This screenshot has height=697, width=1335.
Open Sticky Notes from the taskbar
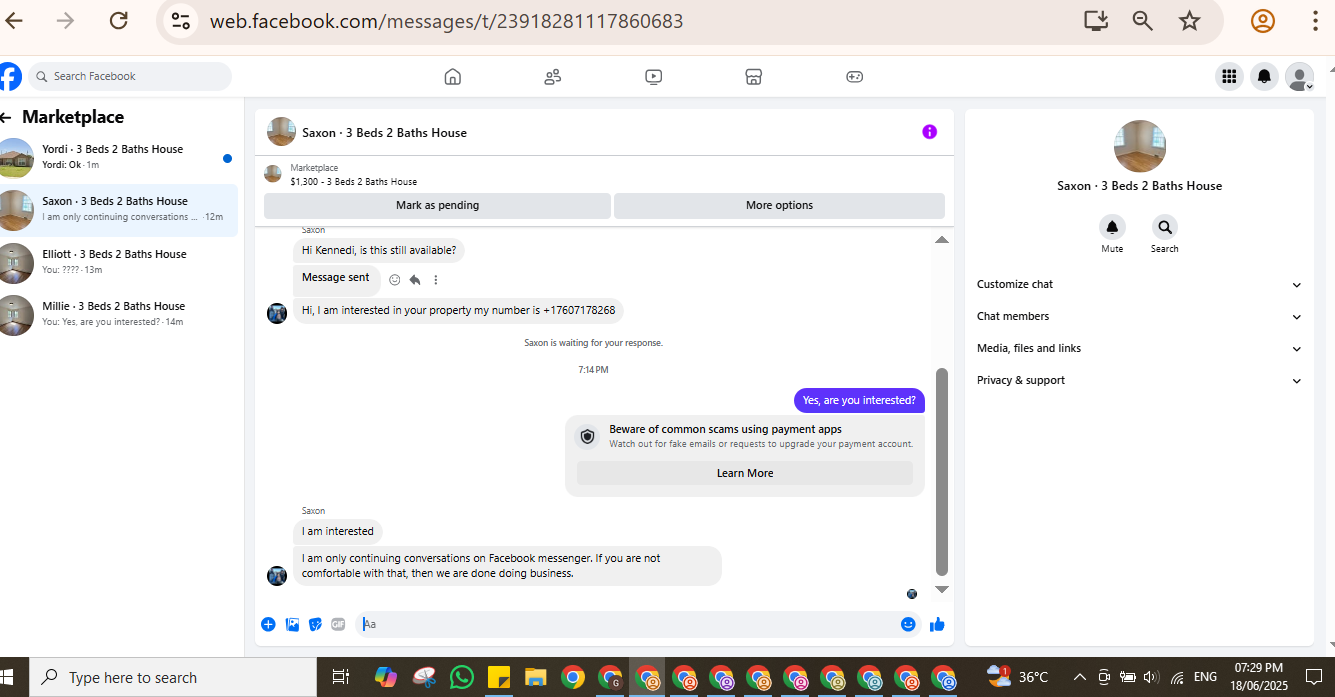pos(498,677)
